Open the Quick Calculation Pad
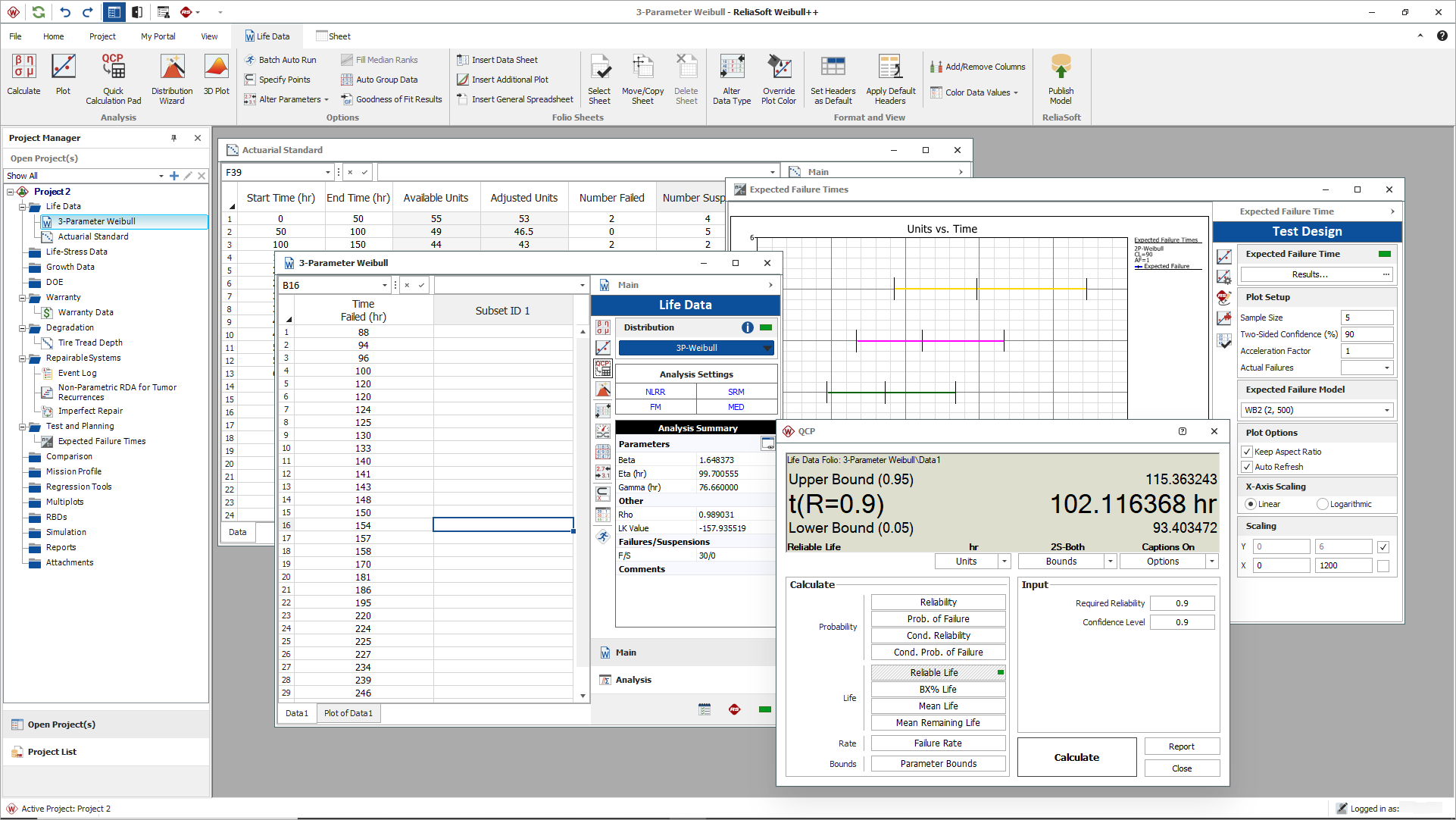This screenshot has width=1456, height=820. click(113, 78)
